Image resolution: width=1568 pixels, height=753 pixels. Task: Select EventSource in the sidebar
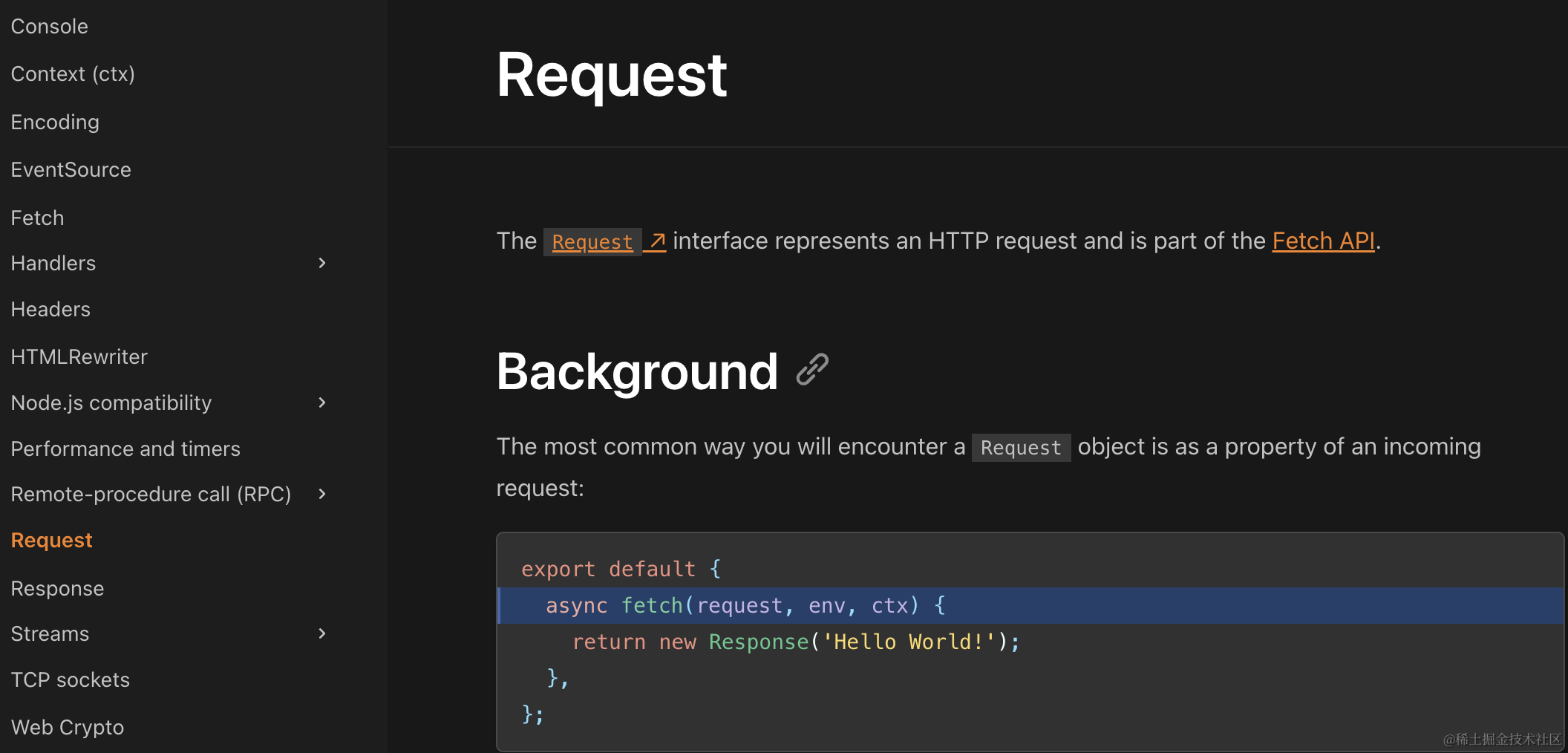tap(71, 170)
